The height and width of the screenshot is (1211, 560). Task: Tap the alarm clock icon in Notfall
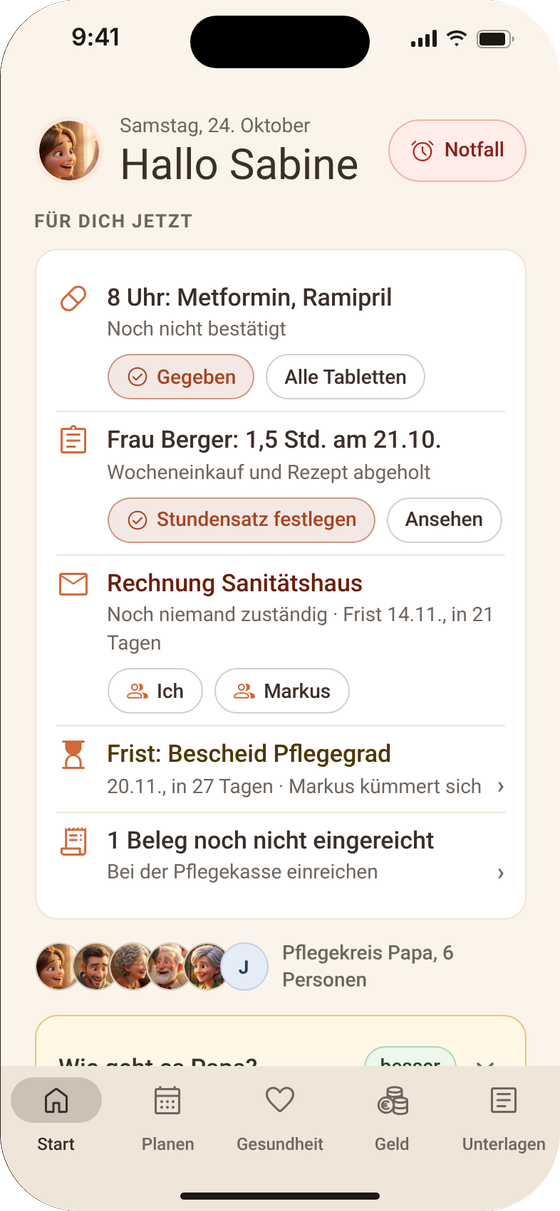pos(423,151)
